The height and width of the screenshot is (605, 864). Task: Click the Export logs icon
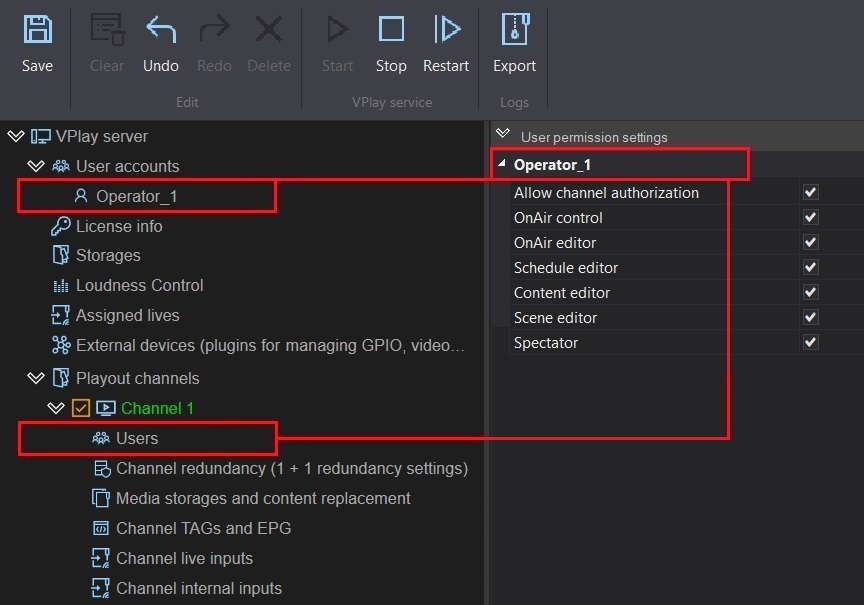coord(515,29)
